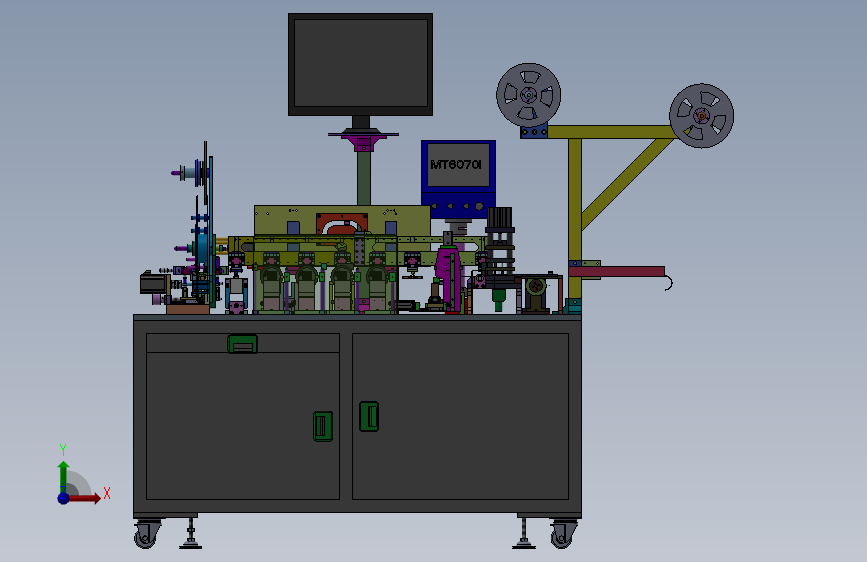Select the stepper motor at the machine's left edge
867x562 pixels.
click(153, 283)
